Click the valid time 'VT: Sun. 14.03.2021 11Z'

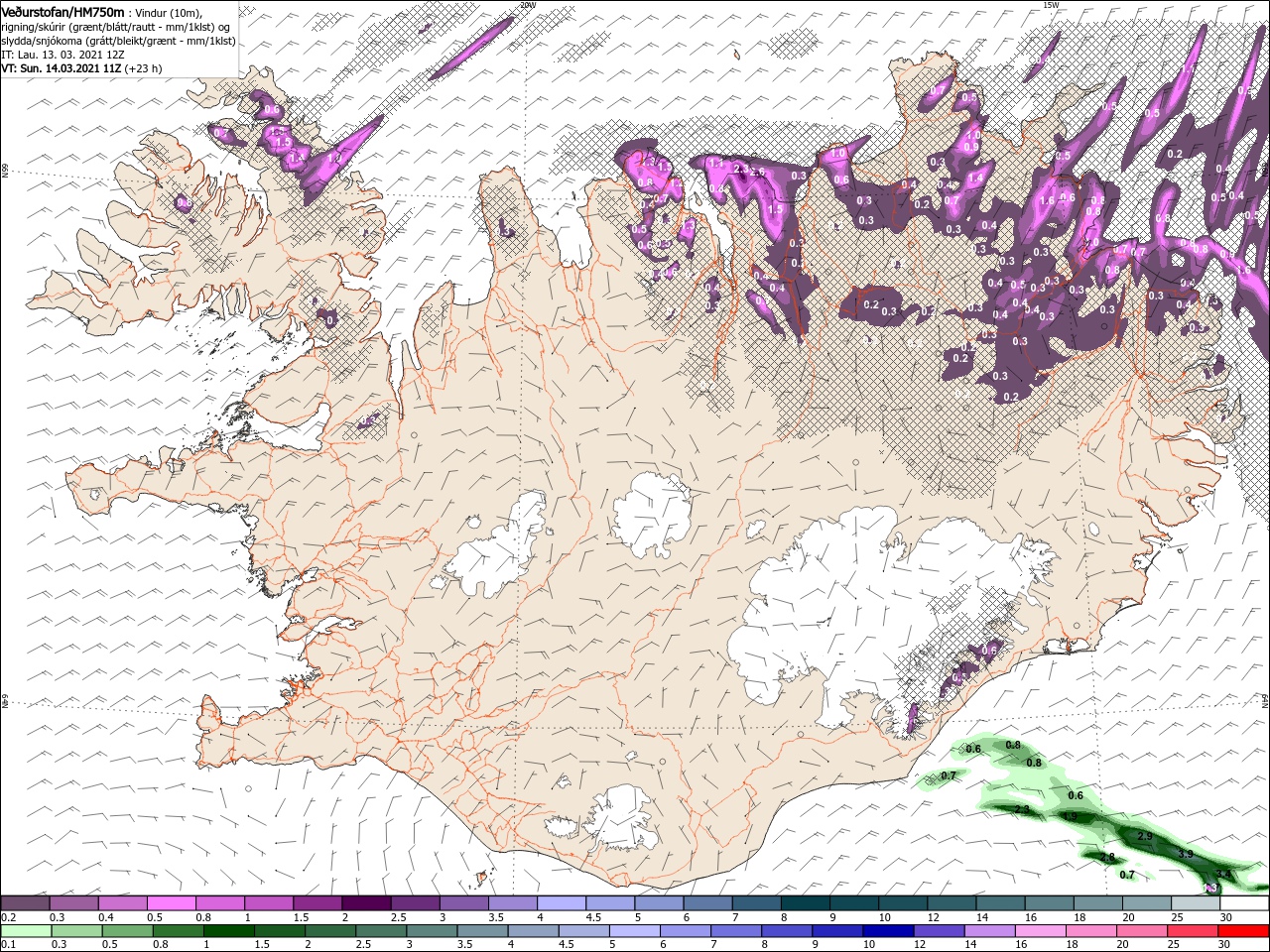click(62, 68)
